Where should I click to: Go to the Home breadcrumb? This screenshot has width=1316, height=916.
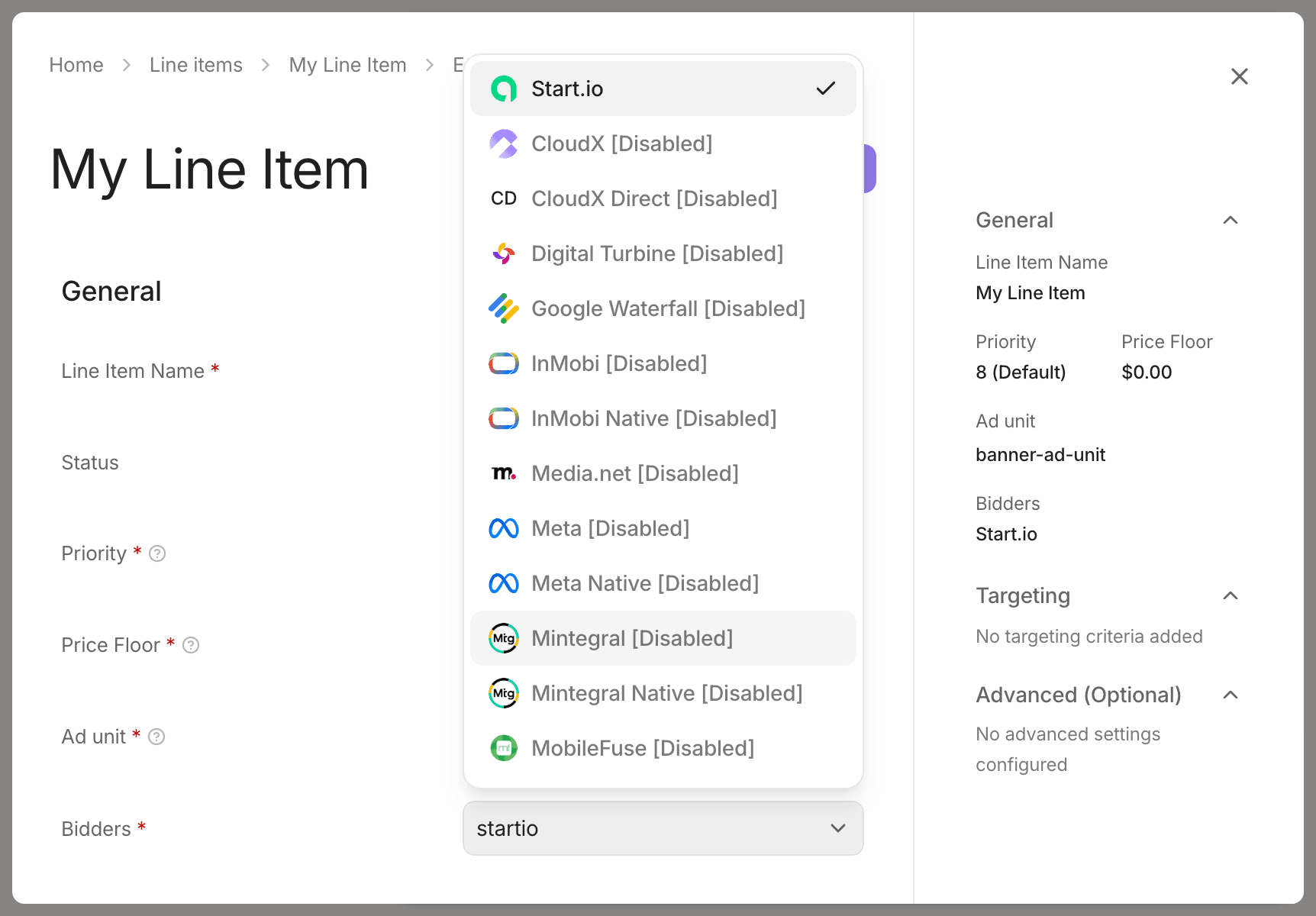[76, 65]
